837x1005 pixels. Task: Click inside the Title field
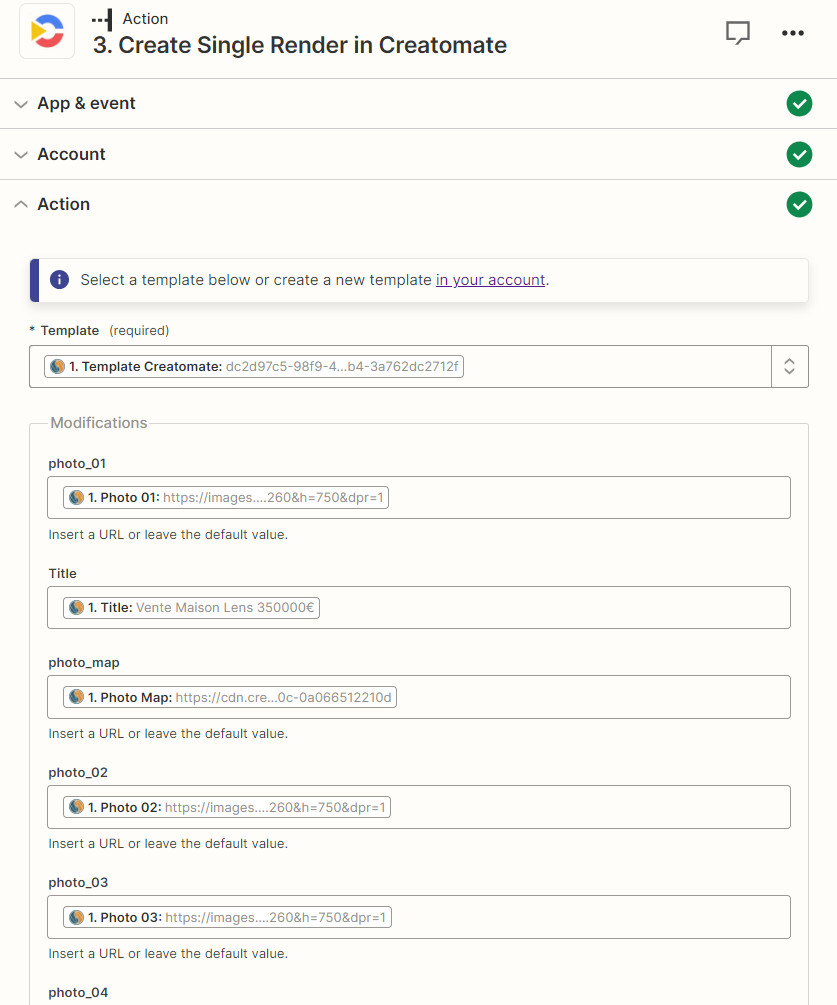coord(418,608)
